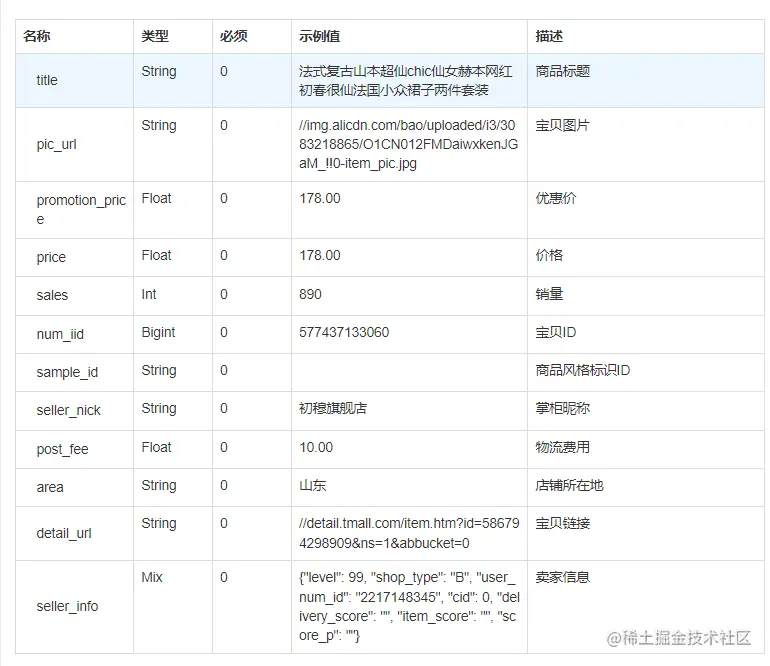Click the Float type in promotion_price row
770x666 pixels.
pyautogui.click(x=156, y=198)
